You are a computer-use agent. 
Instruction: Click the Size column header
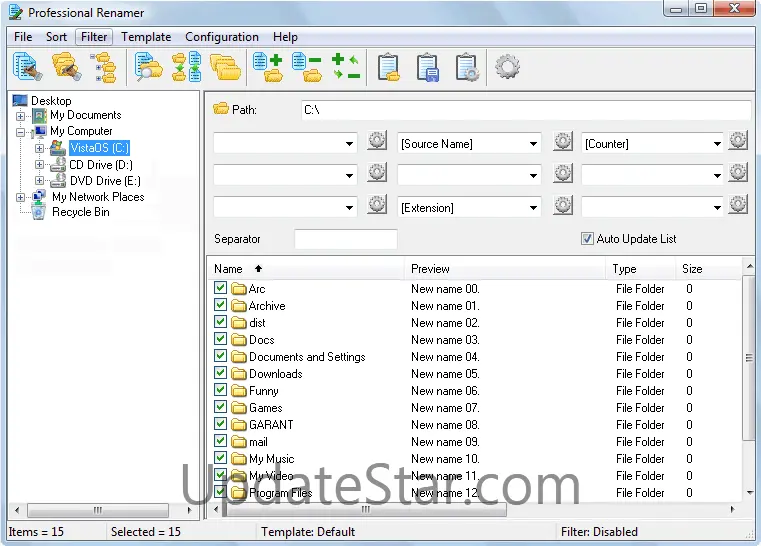pos(709,269)
